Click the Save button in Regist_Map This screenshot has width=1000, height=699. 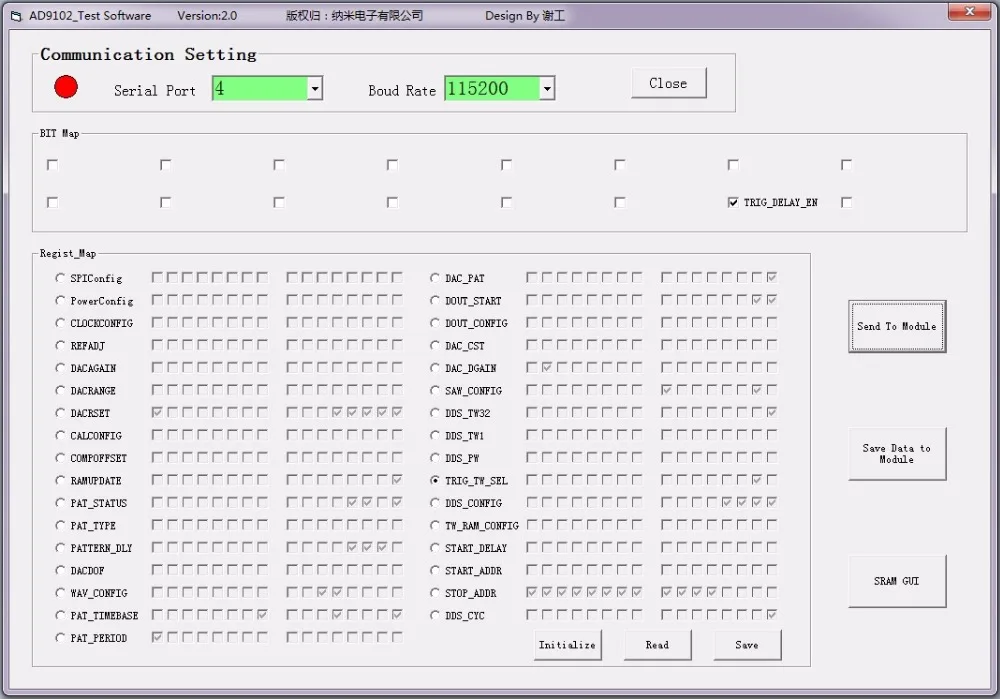(747, 645)
